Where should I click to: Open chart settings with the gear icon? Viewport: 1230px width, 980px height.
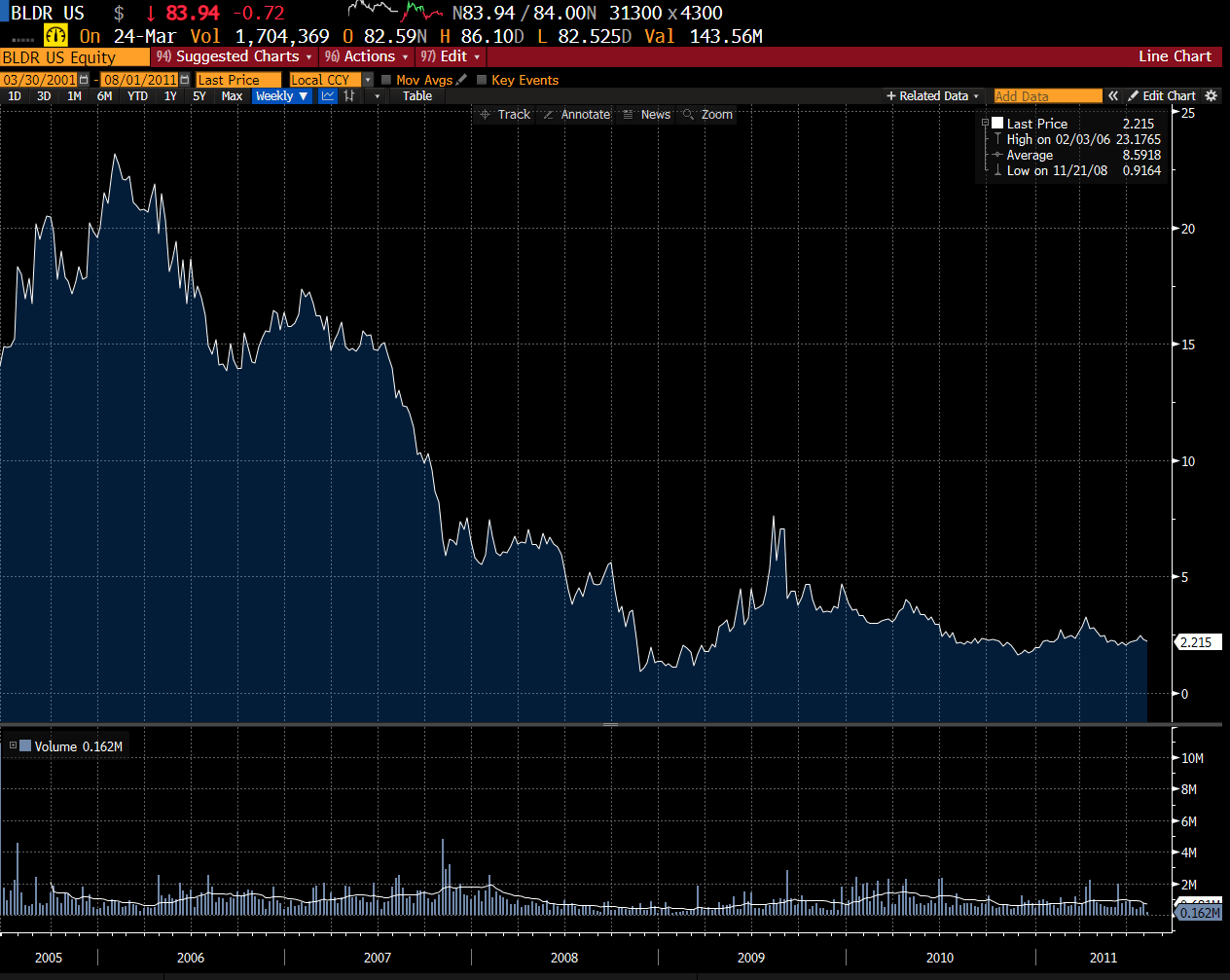click(x=1212, y=95)
